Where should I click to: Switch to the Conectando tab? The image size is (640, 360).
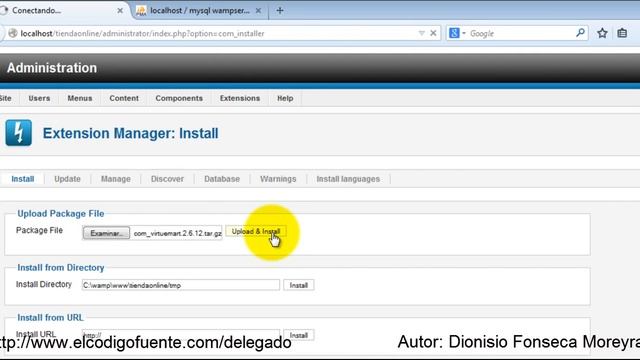pyautogui.click(x=61, y=11)
